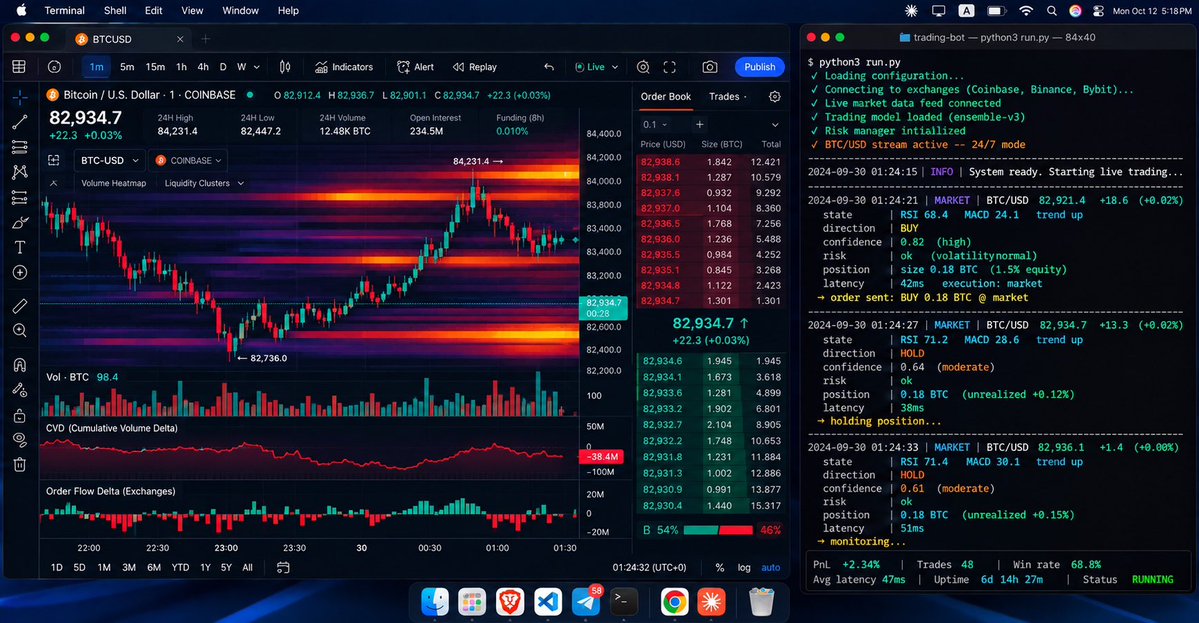Open the chart layout grid icon
1199x623 pixels.
(19, 67)
